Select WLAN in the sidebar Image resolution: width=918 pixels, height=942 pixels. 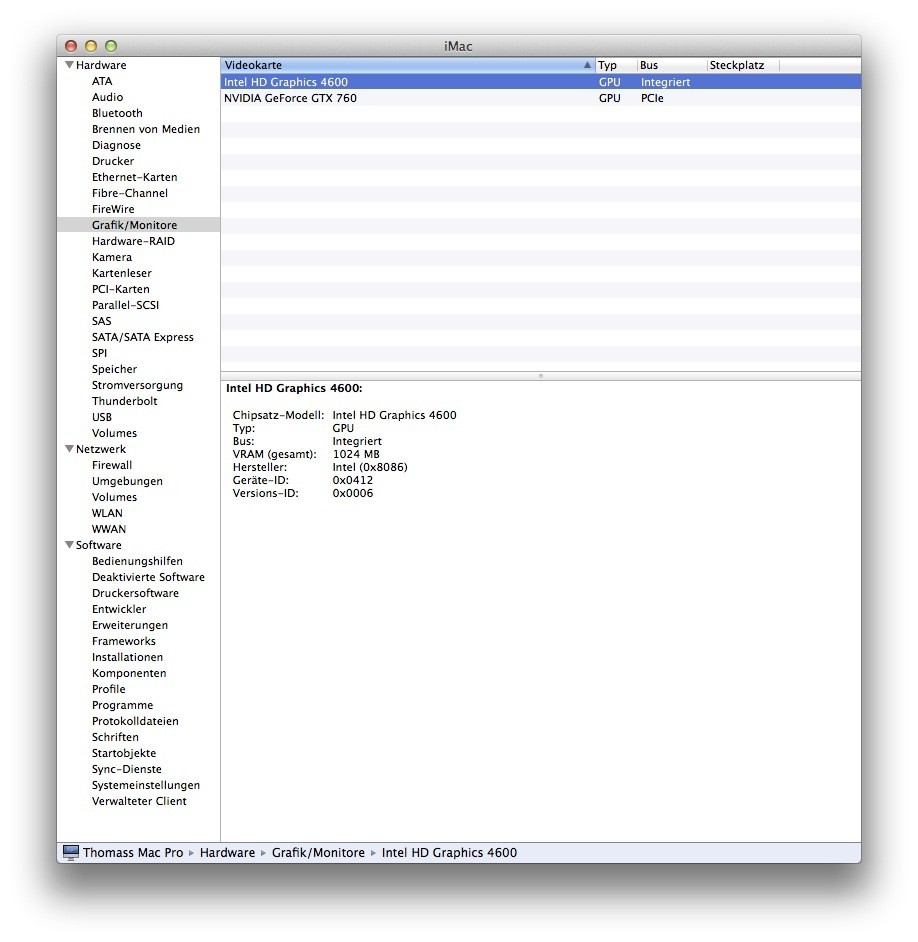pyautogui.click(x=107, y=513)
